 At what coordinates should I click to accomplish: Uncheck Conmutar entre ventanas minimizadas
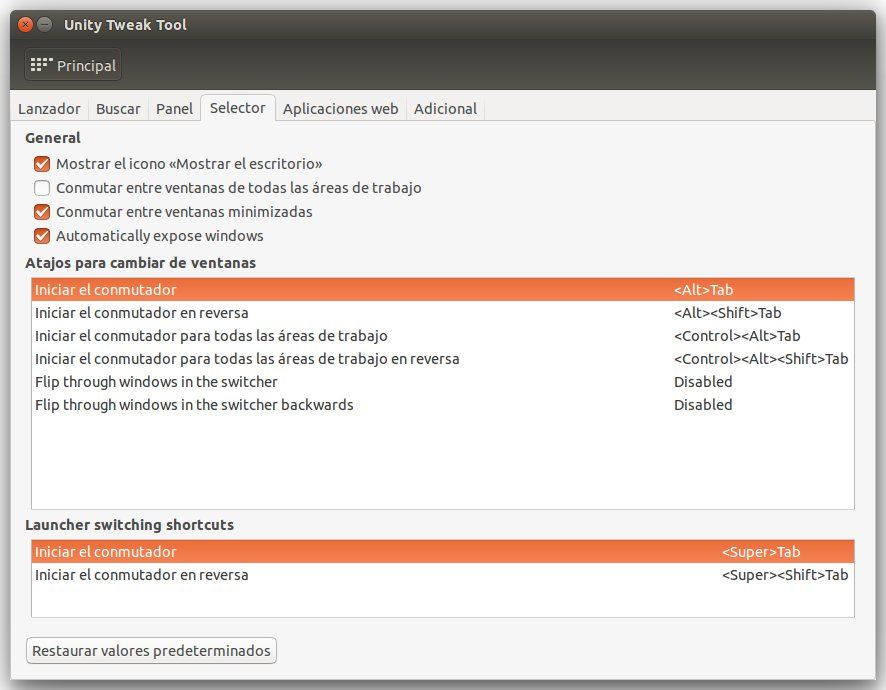click(42, 212)
